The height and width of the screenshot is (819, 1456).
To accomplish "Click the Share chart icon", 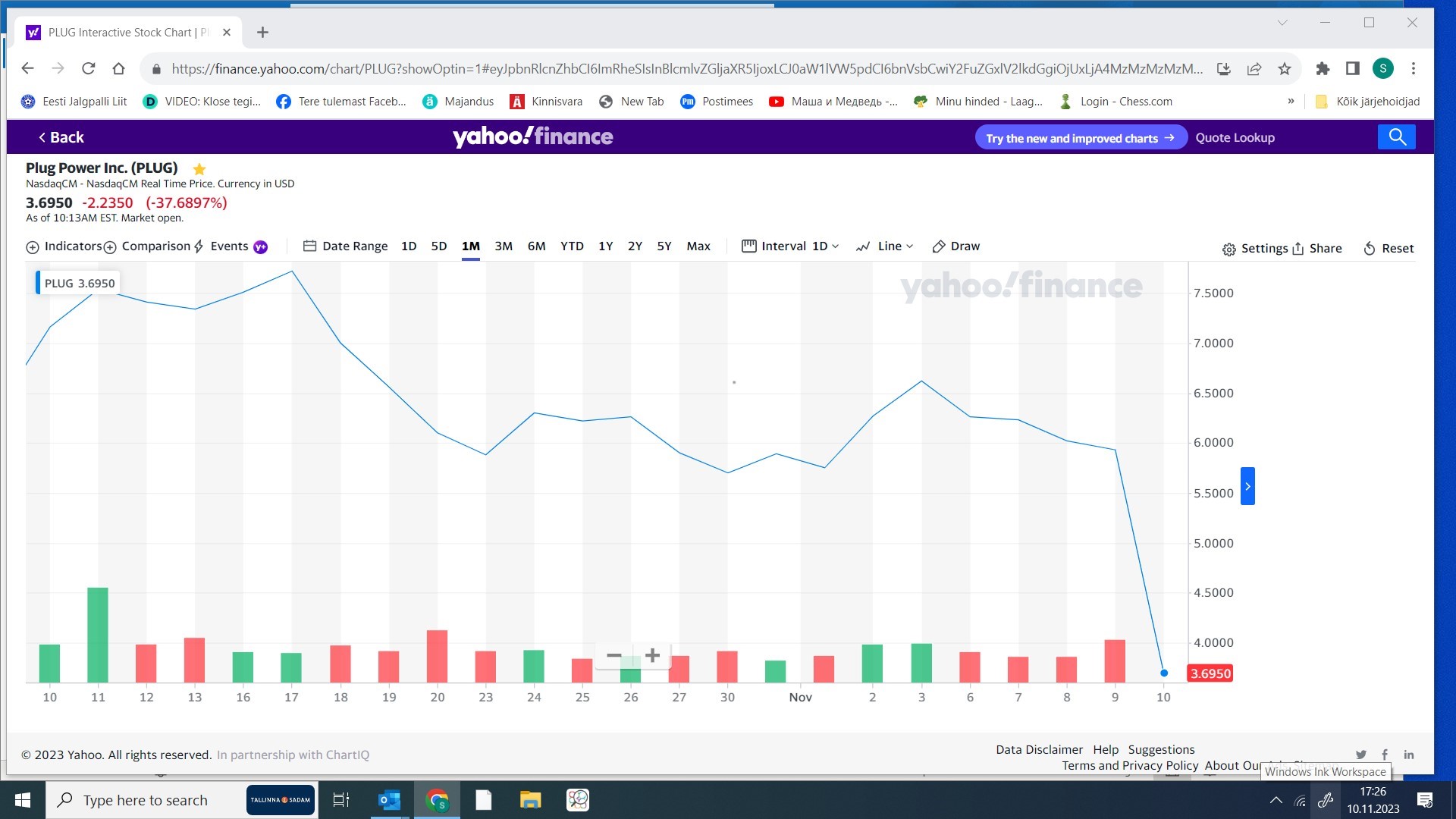I will [1298, 249].
